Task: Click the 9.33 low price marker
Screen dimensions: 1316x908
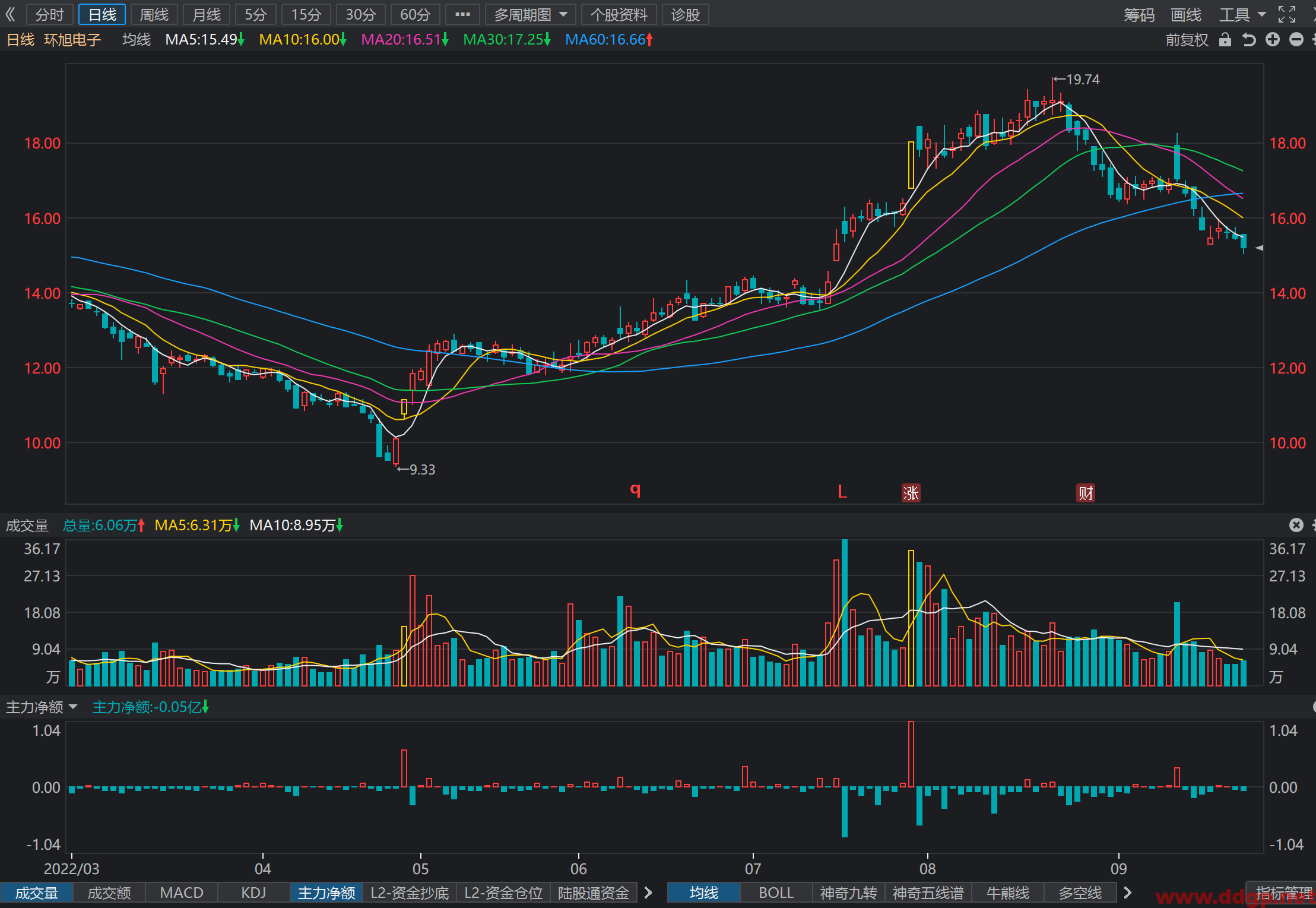Action: (x=417, y=470)
